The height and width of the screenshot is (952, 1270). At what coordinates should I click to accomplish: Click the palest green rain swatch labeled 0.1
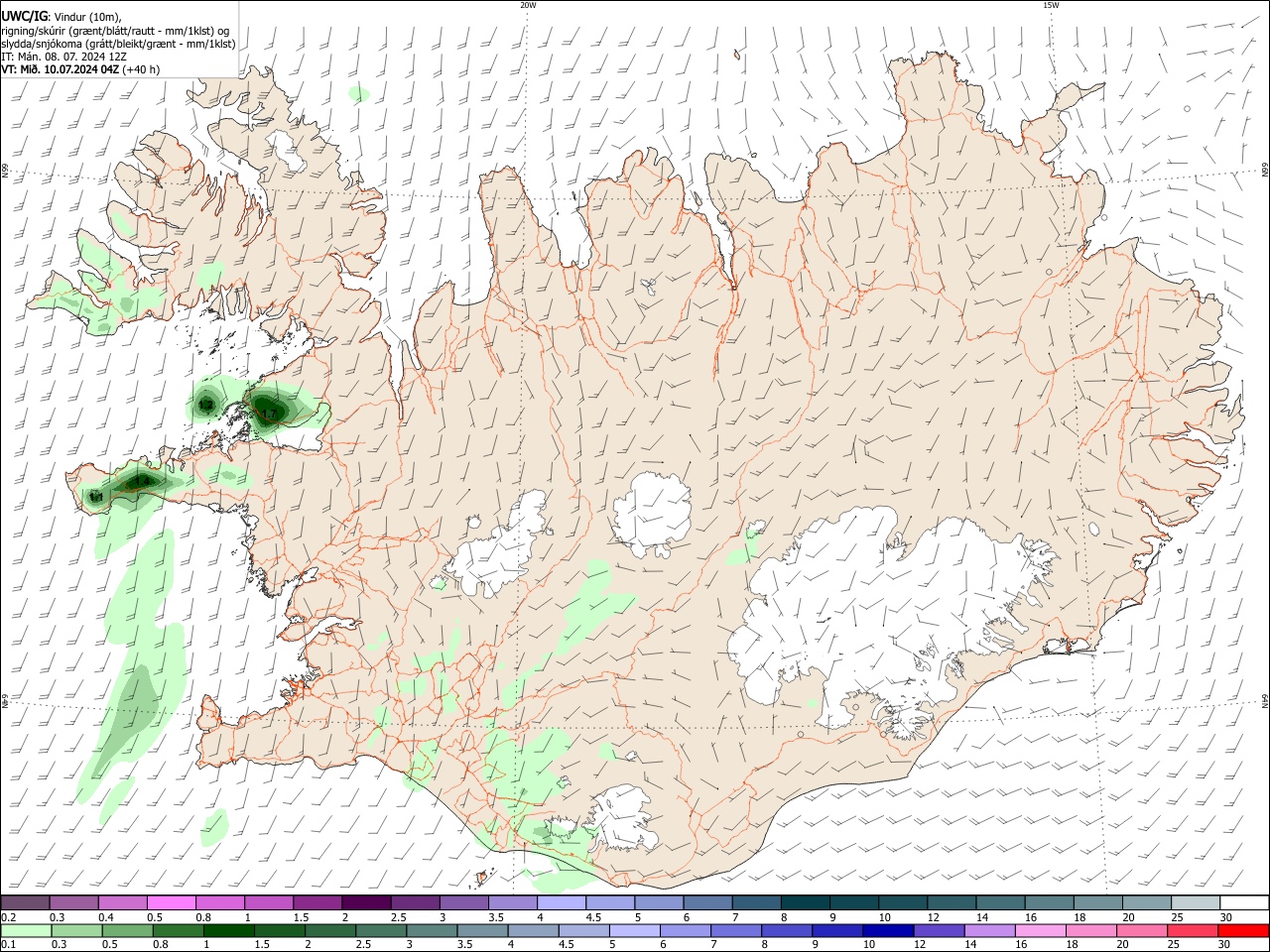pyautogui.click(x=26, y=930)
